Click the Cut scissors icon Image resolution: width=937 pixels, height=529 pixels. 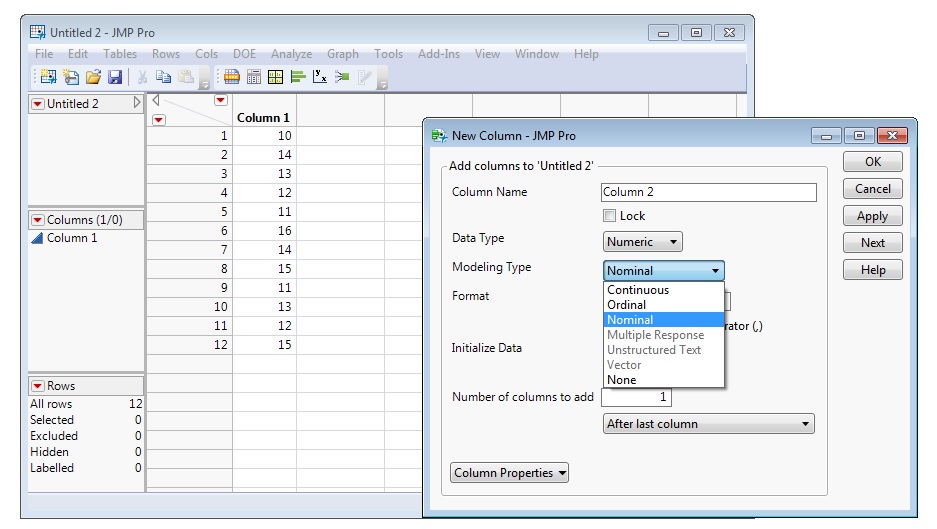tap(142, 77)
